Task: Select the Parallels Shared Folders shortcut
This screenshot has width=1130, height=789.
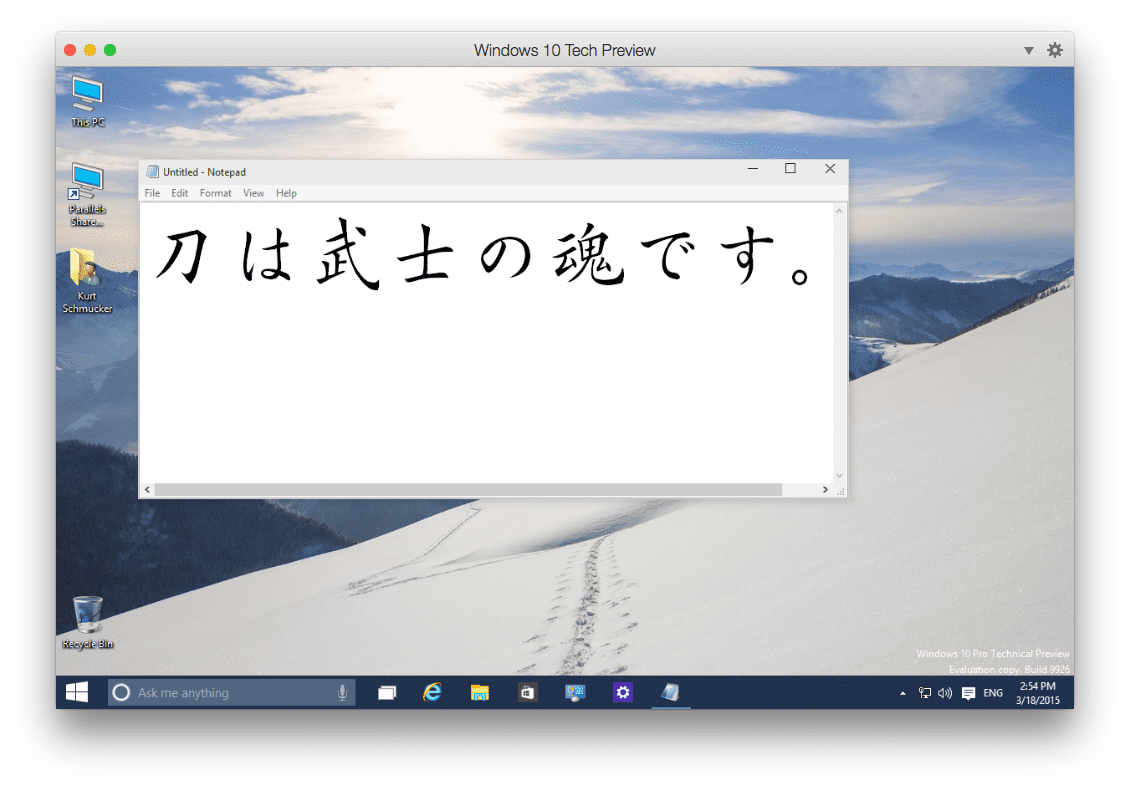Action: (87, 194)
